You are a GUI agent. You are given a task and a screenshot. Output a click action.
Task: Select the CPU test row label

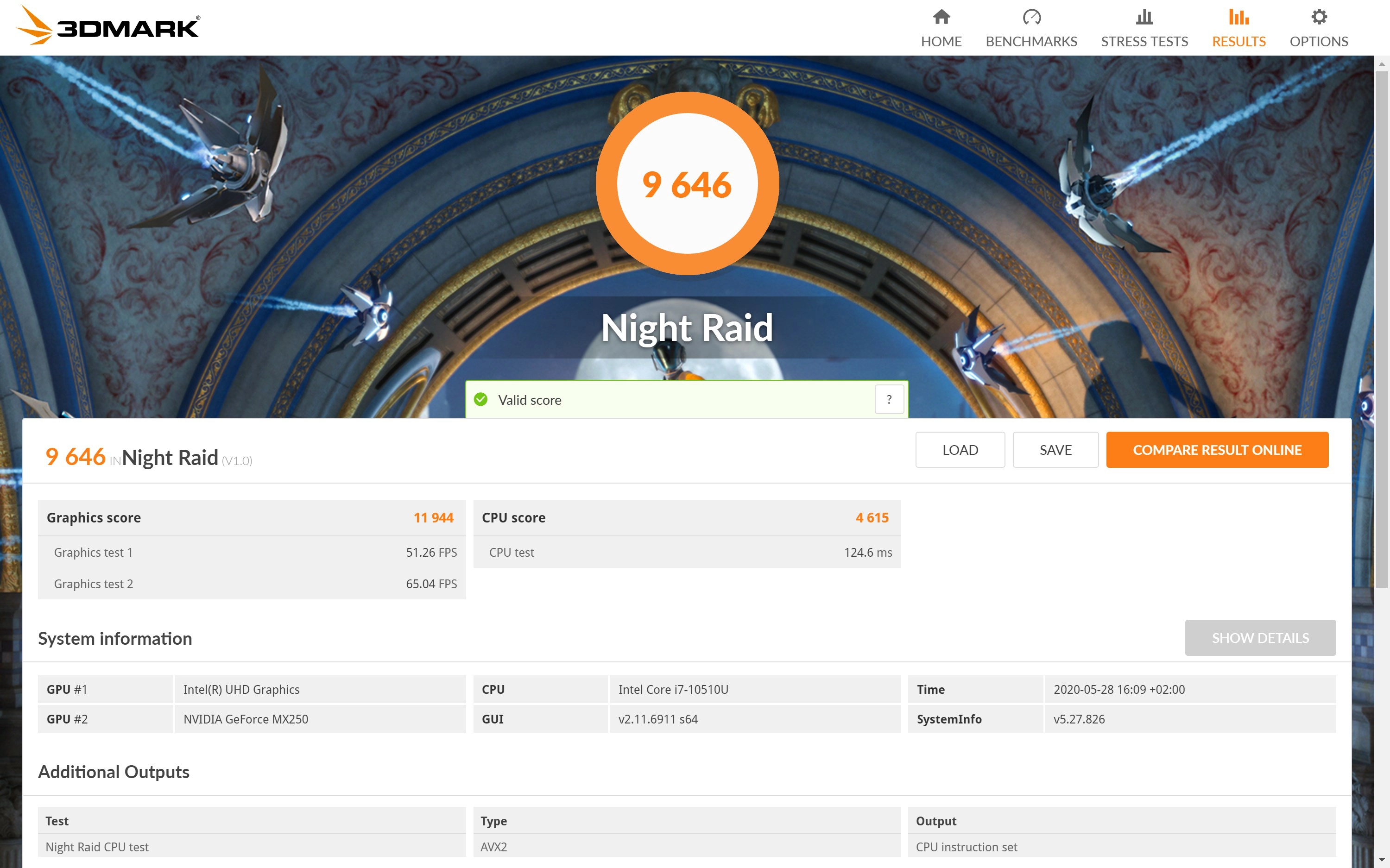[x=512, y=552]
